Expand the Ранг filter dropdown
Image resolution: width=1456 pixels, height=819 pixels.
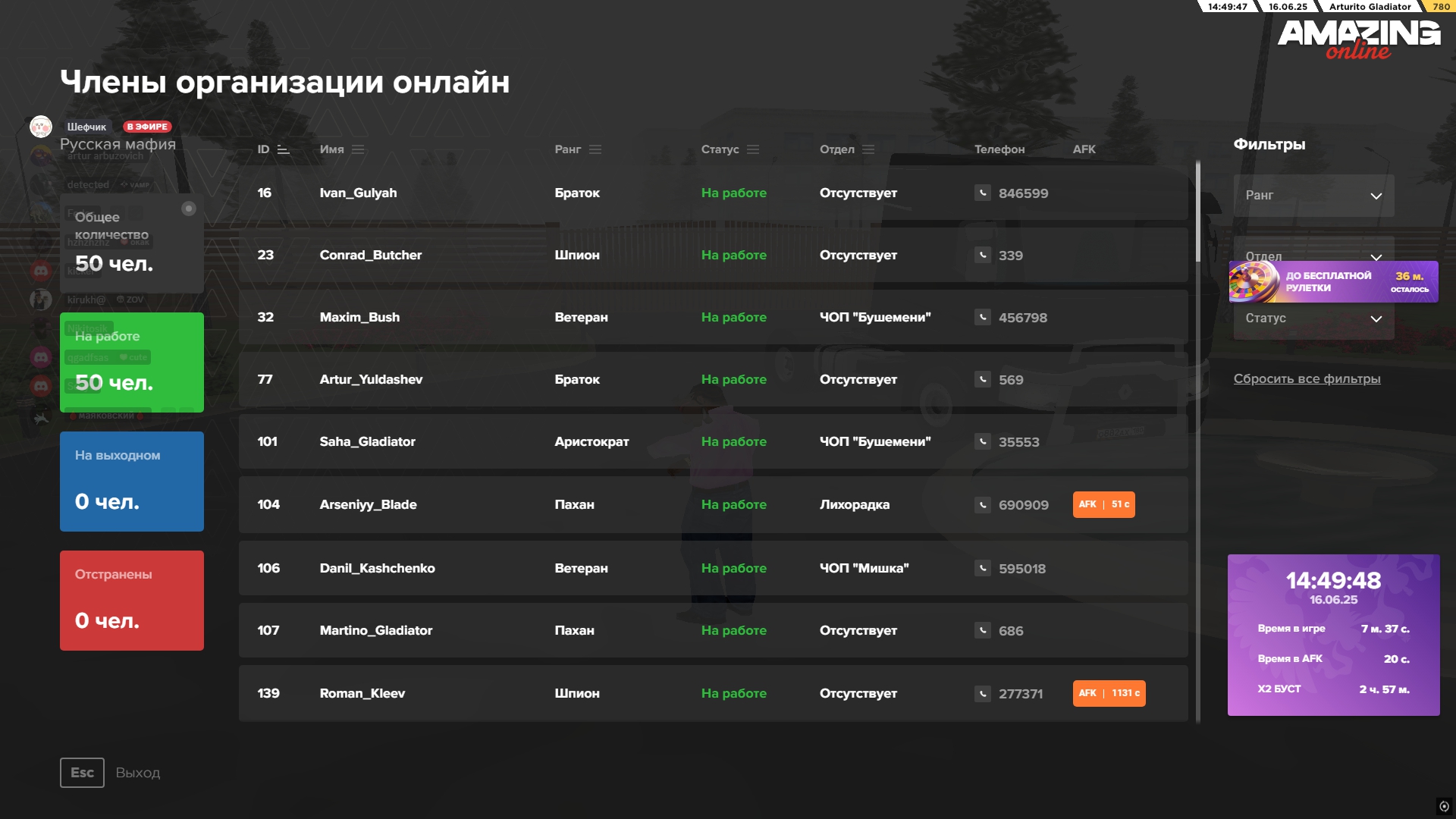tap(1313, 196)
